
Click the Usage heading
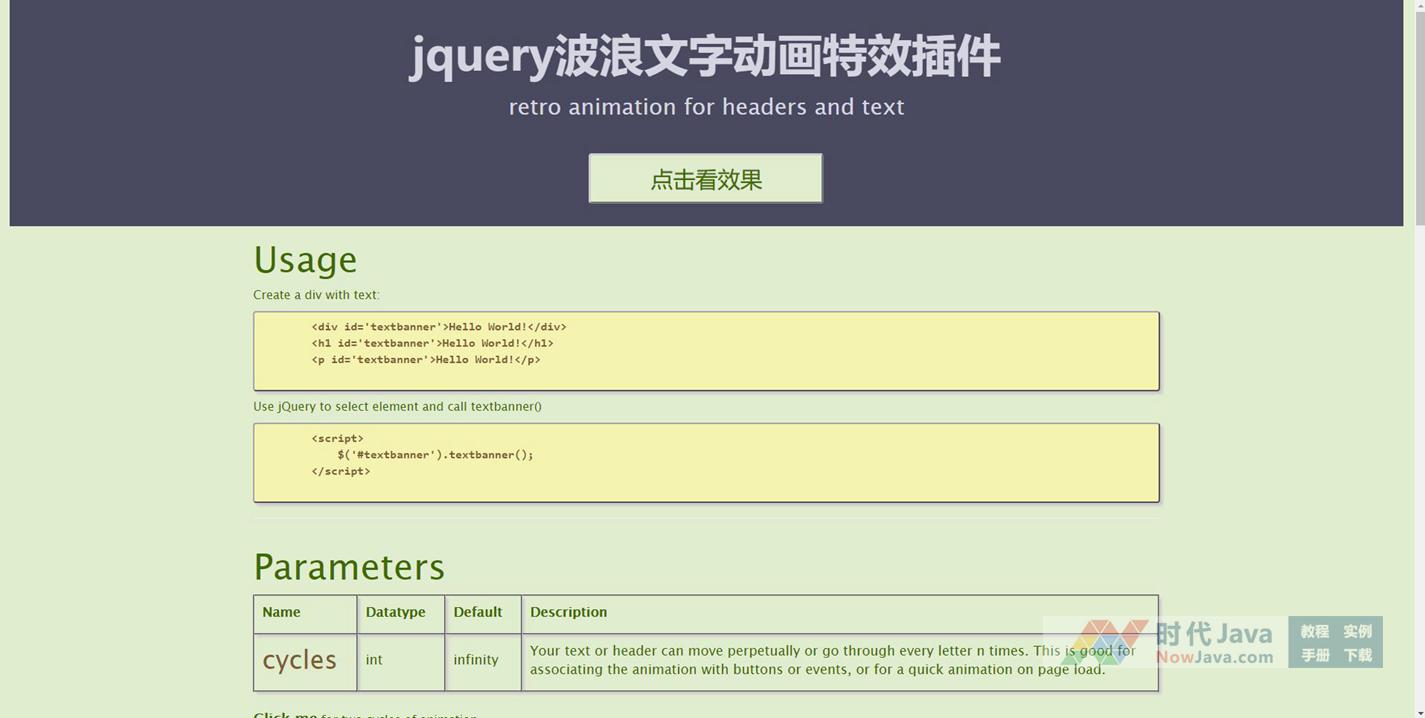click(305, 260)
